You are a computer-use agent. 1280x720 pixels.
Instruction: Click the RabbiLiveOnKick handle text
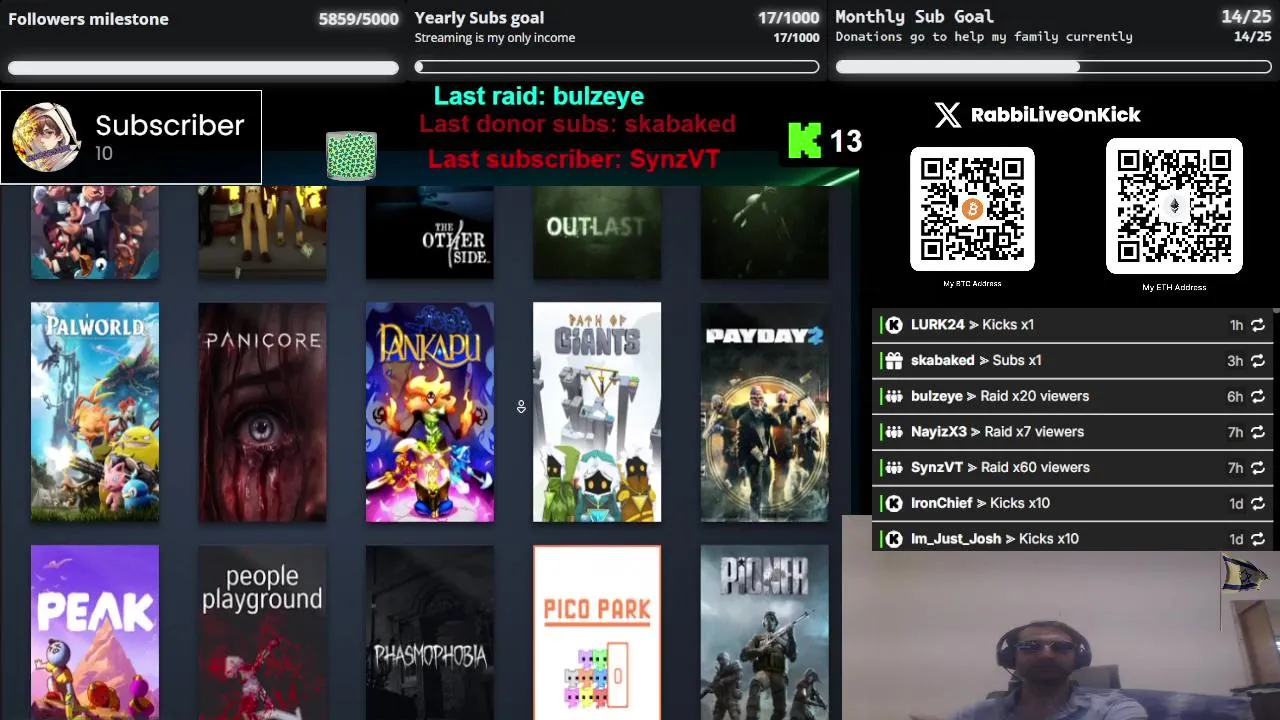click(1055, 115)
